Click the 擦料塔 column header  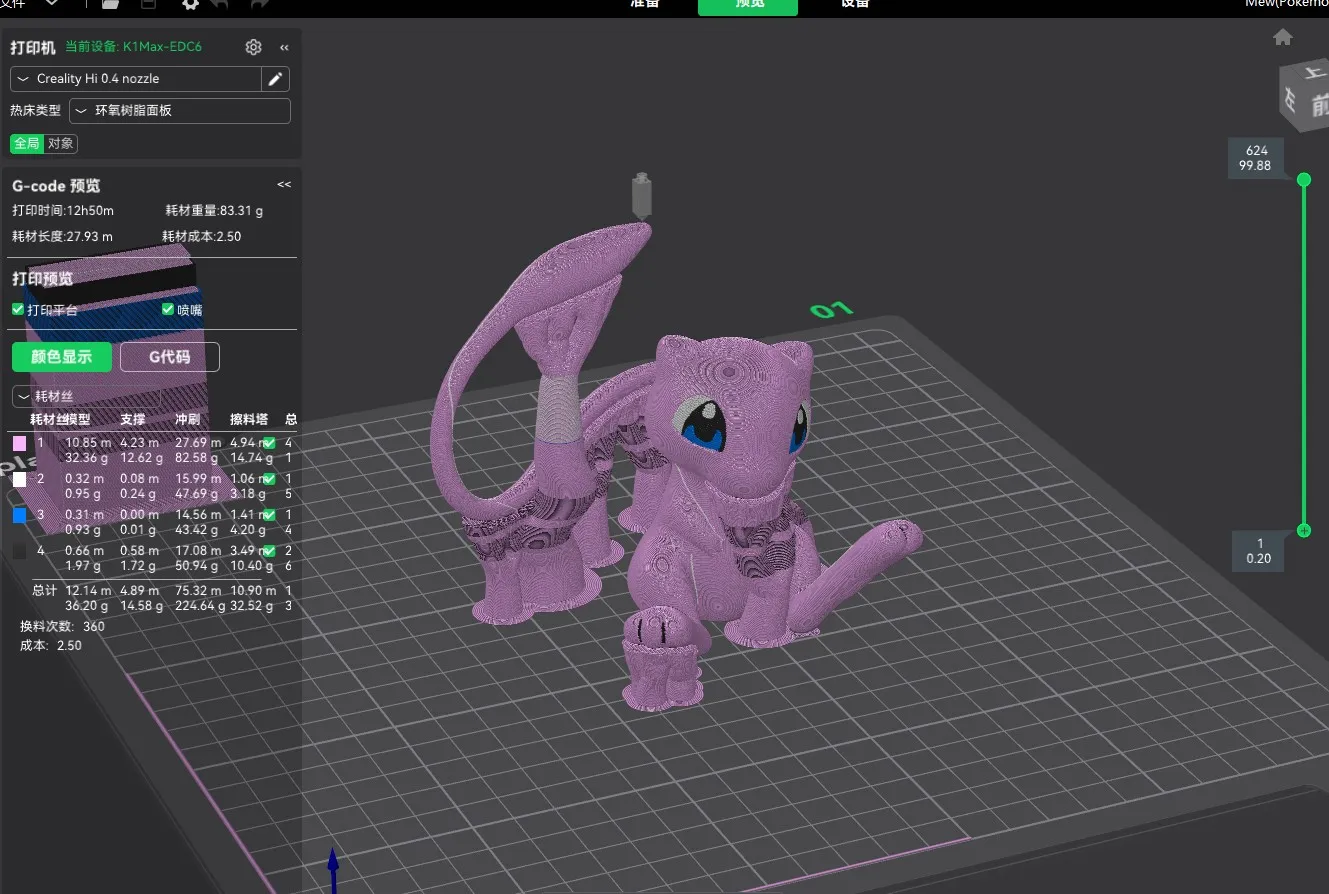[x=249, y=420]
